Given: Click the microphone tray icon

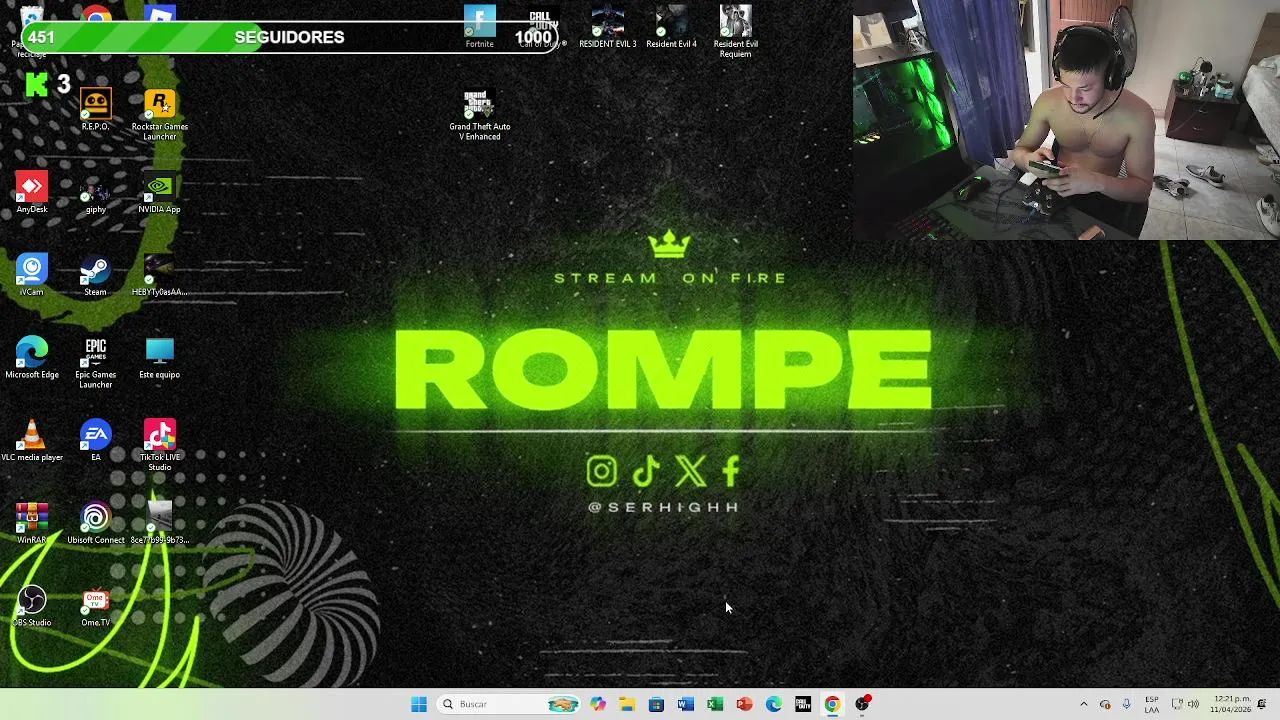Looking at the screenshot, I should pos(1126,704).
